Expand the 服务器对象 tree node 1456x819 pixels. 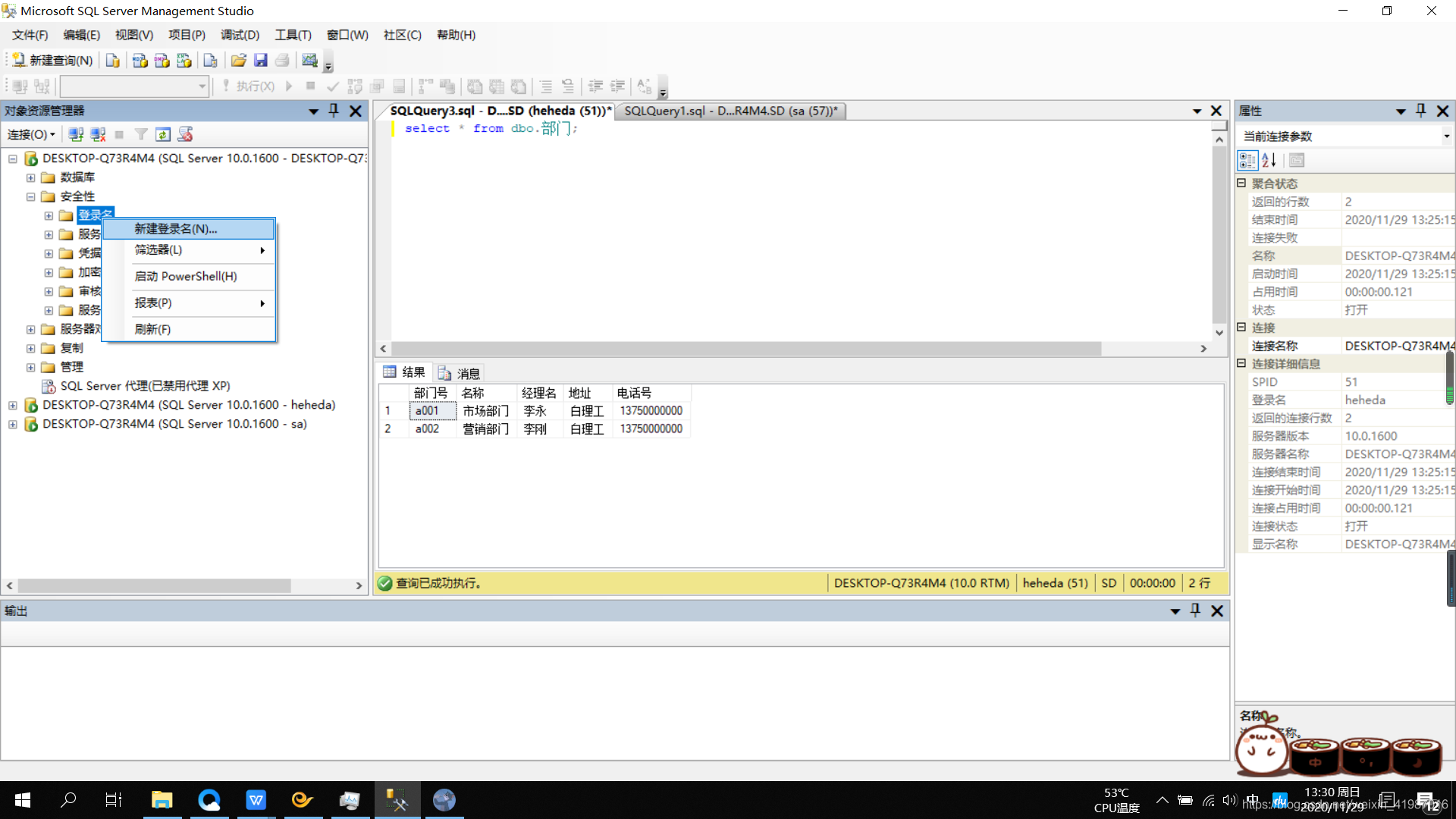click(x=31, y=328)
